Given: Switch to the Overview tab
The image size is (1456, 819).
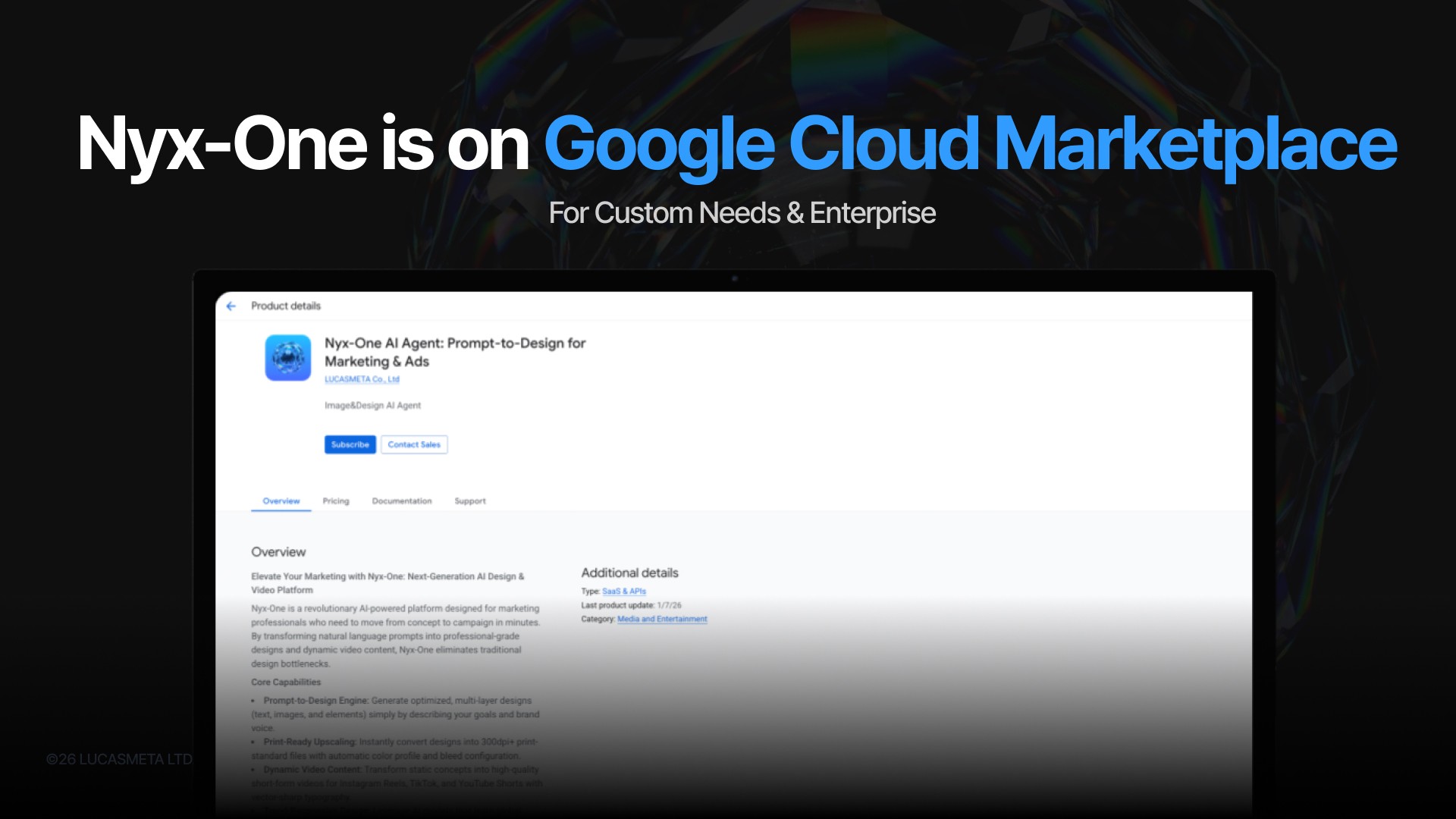Looking at the screenshot, I should tap(281, 501).
